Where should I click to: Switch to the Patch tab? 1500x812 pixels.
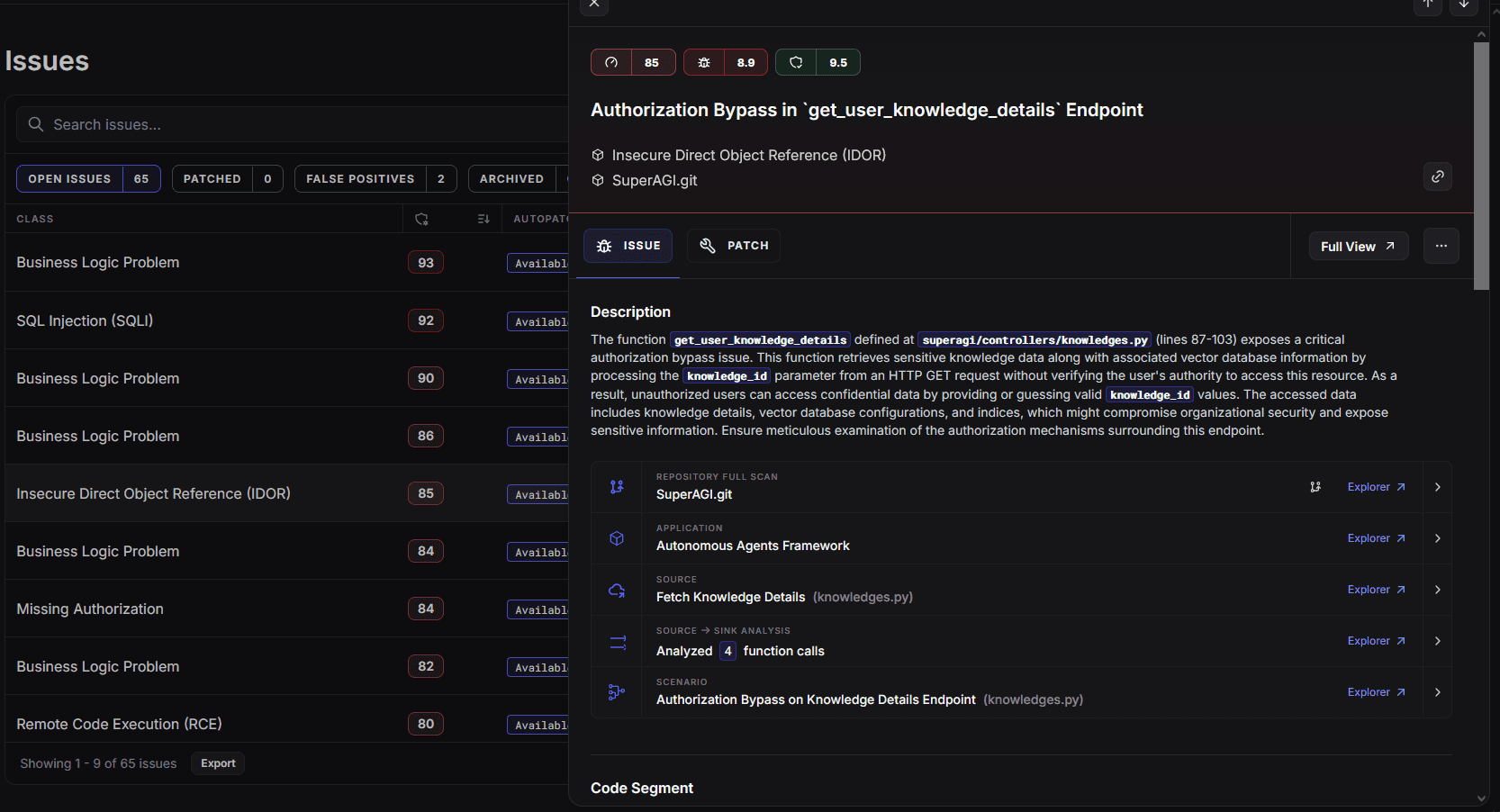(734, 246)
